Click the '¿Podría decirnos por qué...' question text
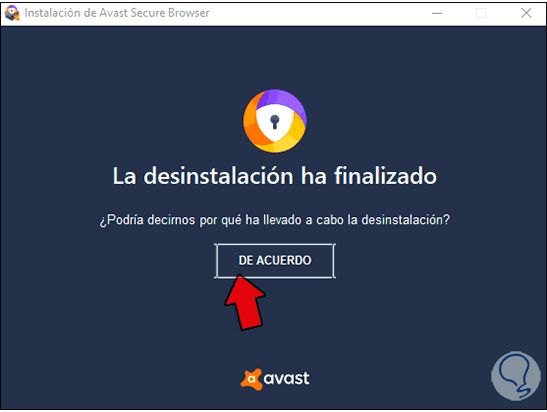The image size is (547, 412). point(275,220)
